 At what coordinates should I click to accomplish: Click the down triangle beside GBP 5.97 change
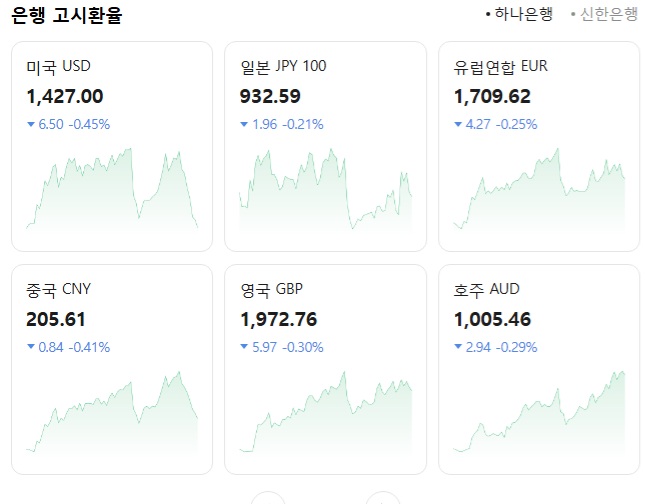click(244, 348)
